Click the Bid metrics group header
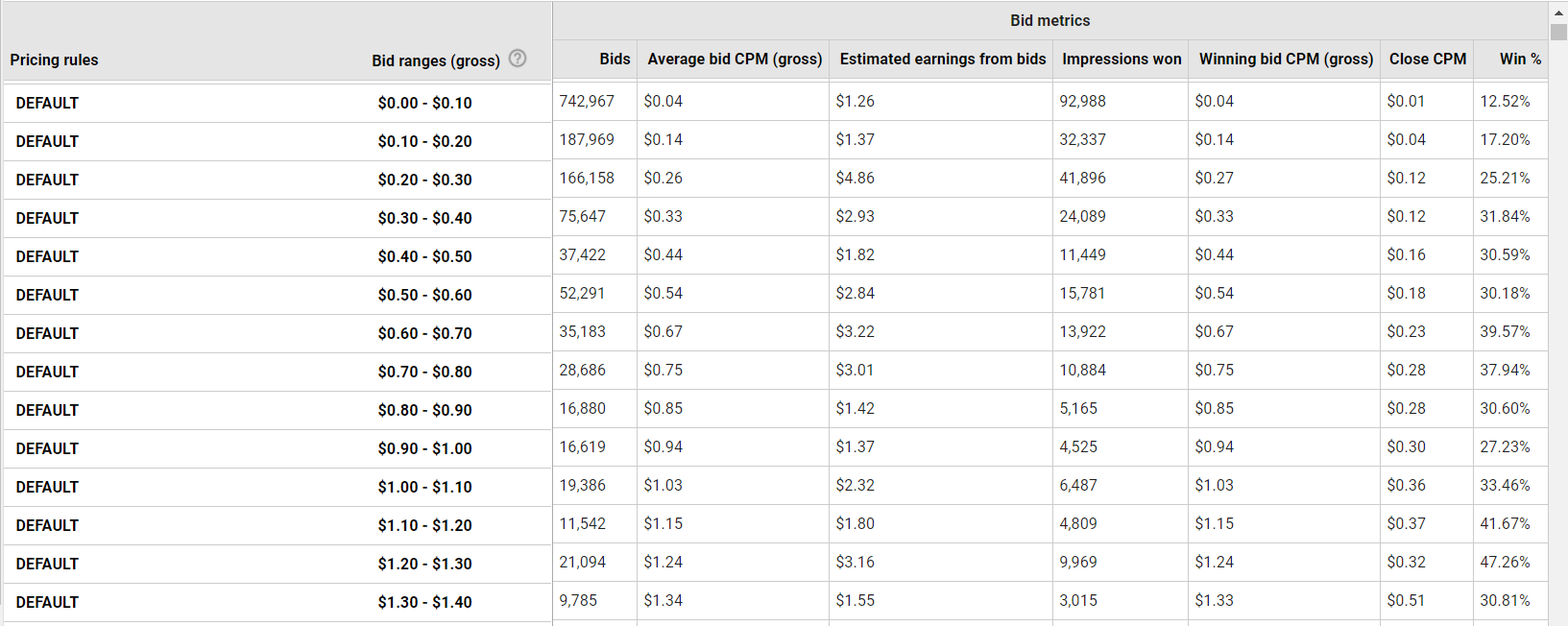1568x626 pixels. point(1049,20)
